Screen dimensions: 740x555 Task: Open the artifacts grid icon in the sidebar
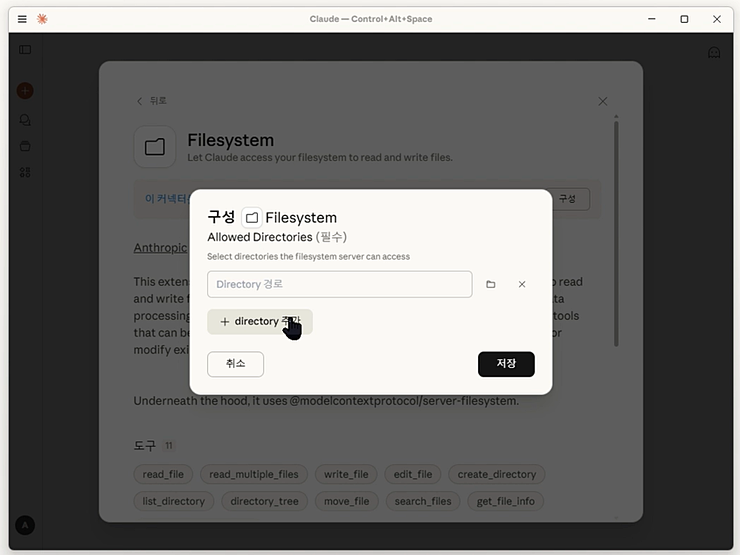click(x=25, y=172)
